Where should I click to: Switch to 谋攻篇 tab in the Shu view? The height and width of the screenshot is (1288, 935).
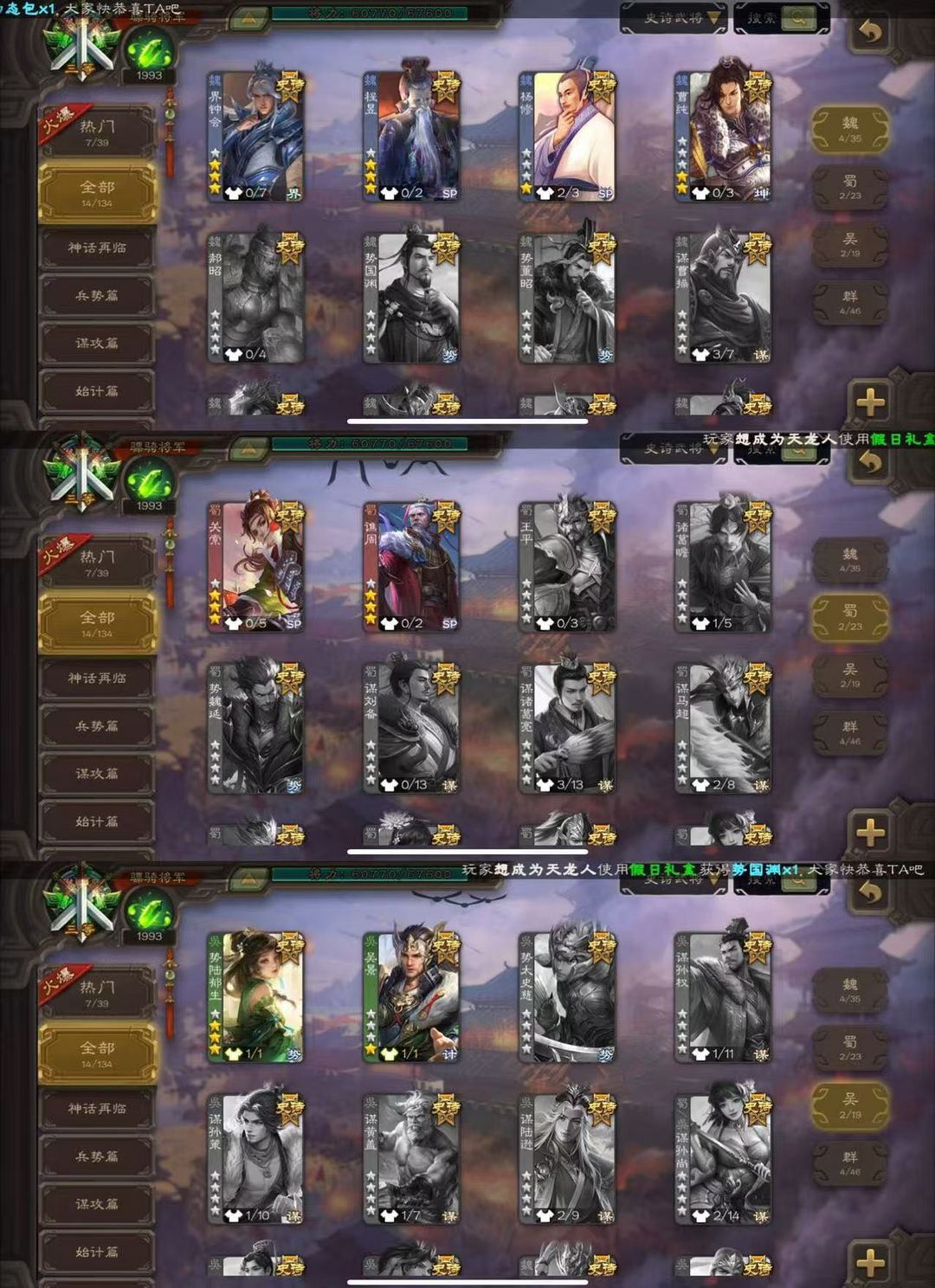(97, 774)
